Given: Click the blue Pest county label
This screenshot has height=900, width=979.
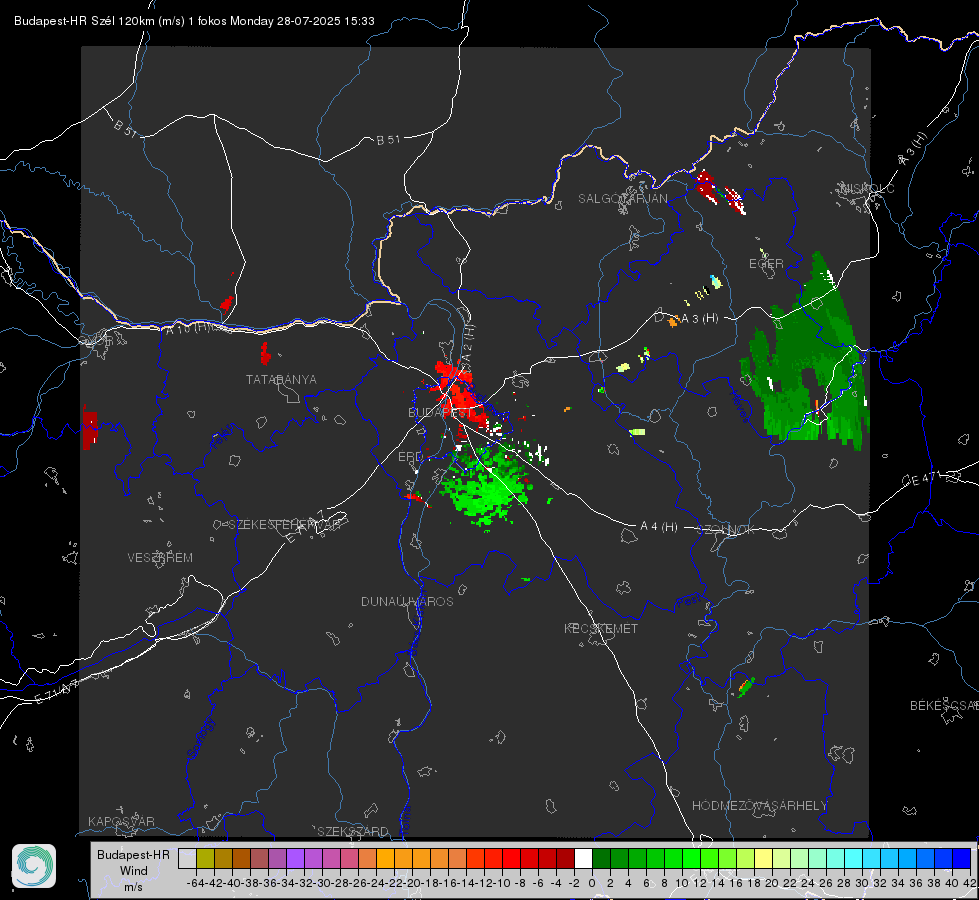Looking at the screenshot, I should [689, 602].
